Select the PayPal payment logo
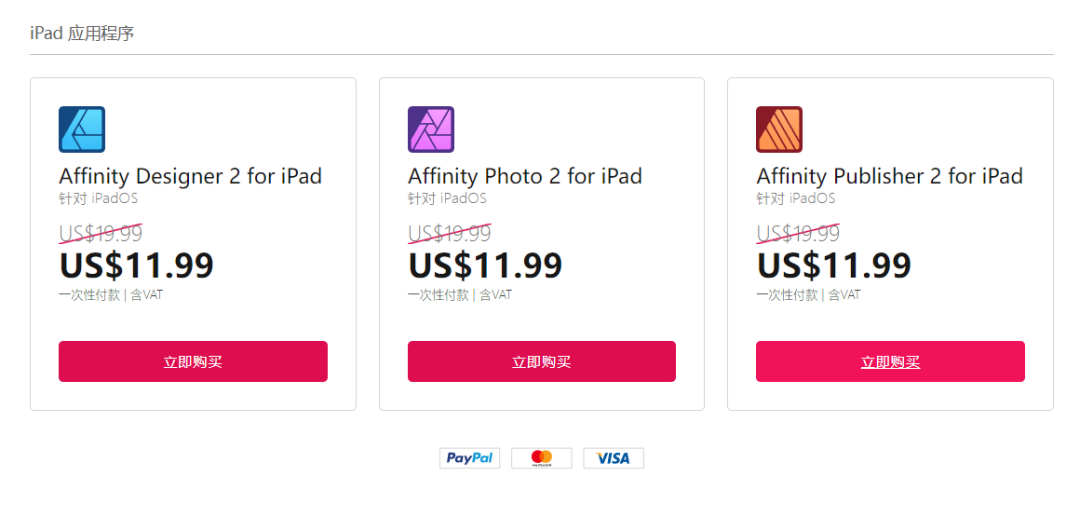The image size is (1080, 517). click(469, 458)
